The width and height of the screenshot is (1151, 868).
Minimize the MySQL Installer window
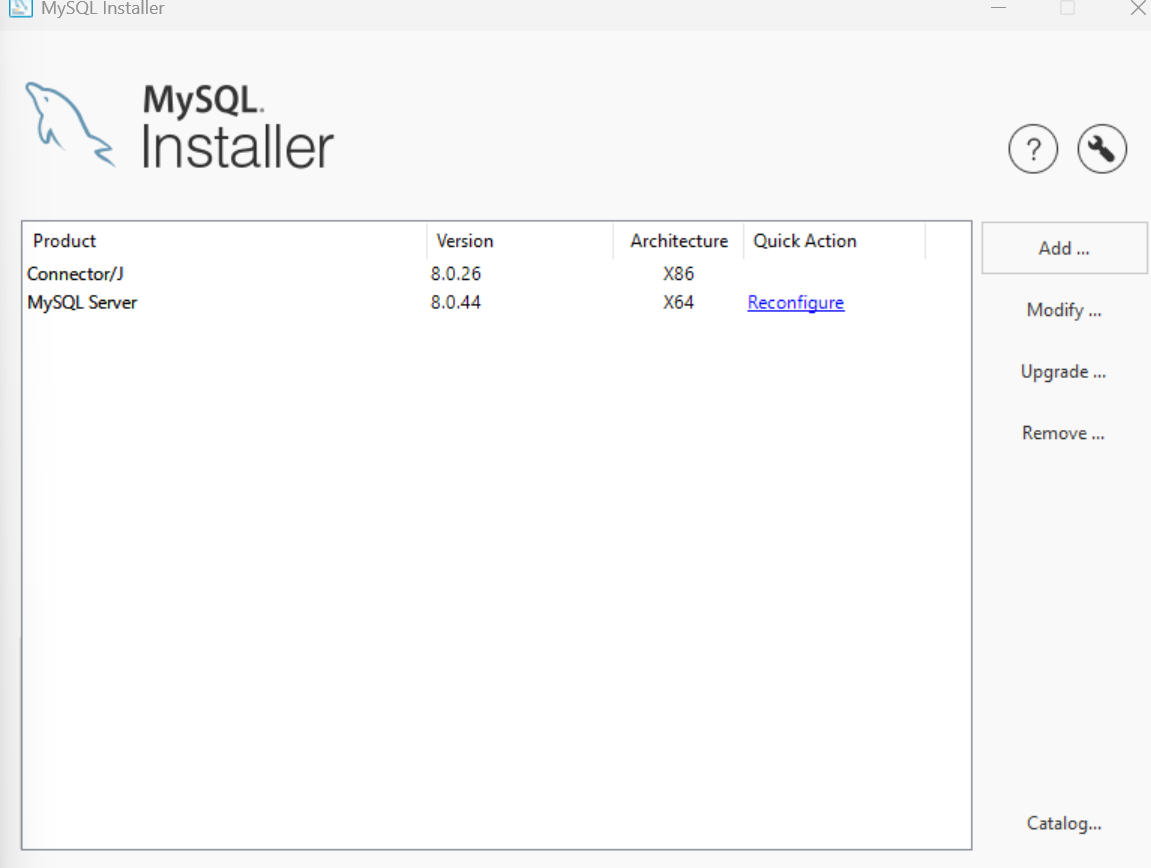point(998,8)
